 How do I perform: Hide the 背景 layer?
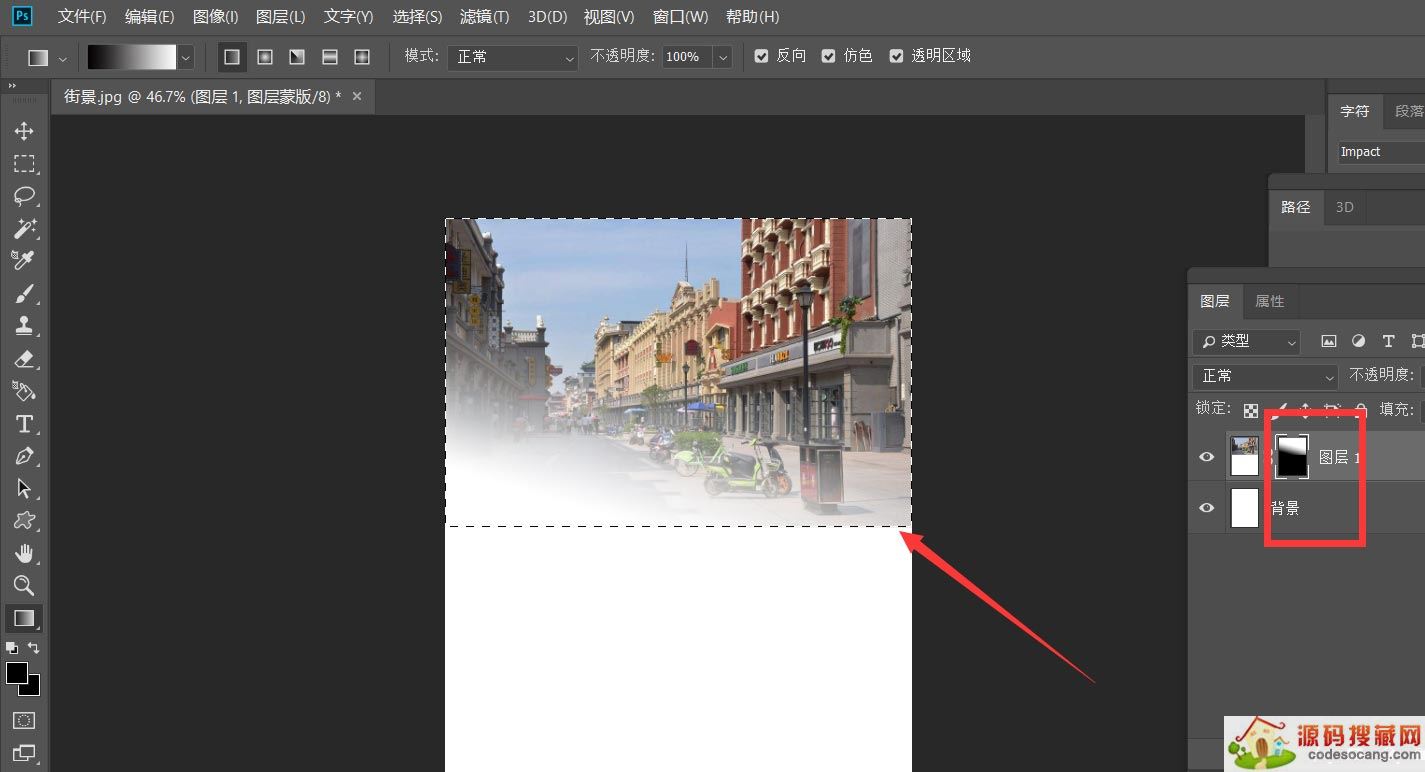[x=1206, y=508]
